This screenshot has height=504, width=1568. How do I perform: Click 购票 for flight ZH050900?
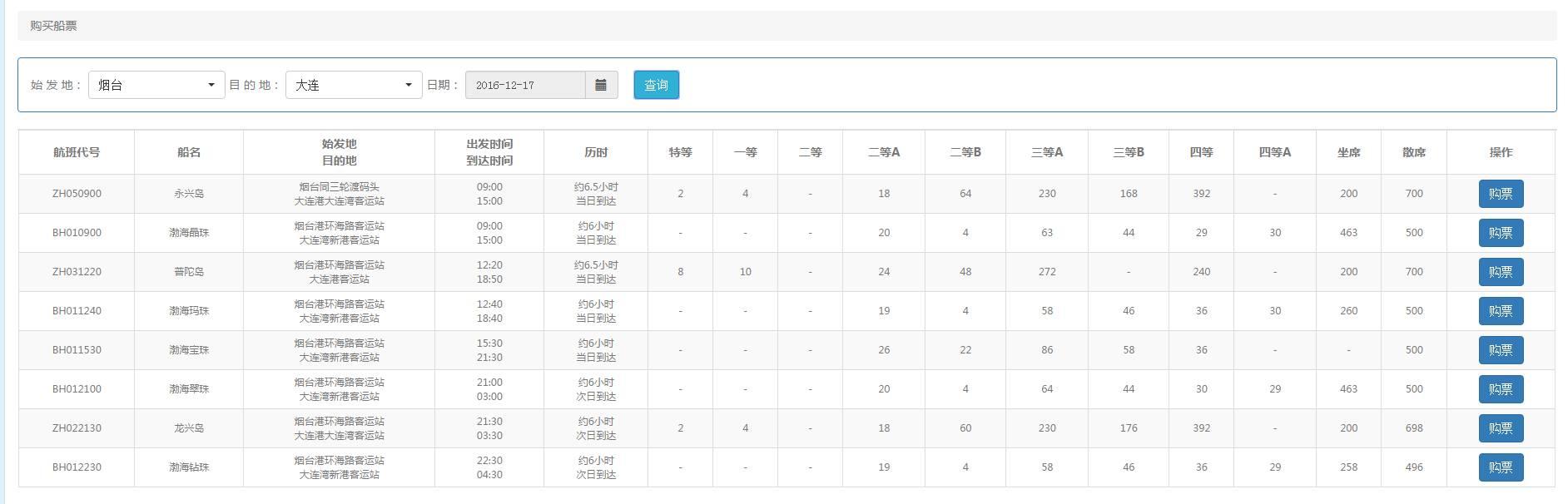[x=1500, y=194]
